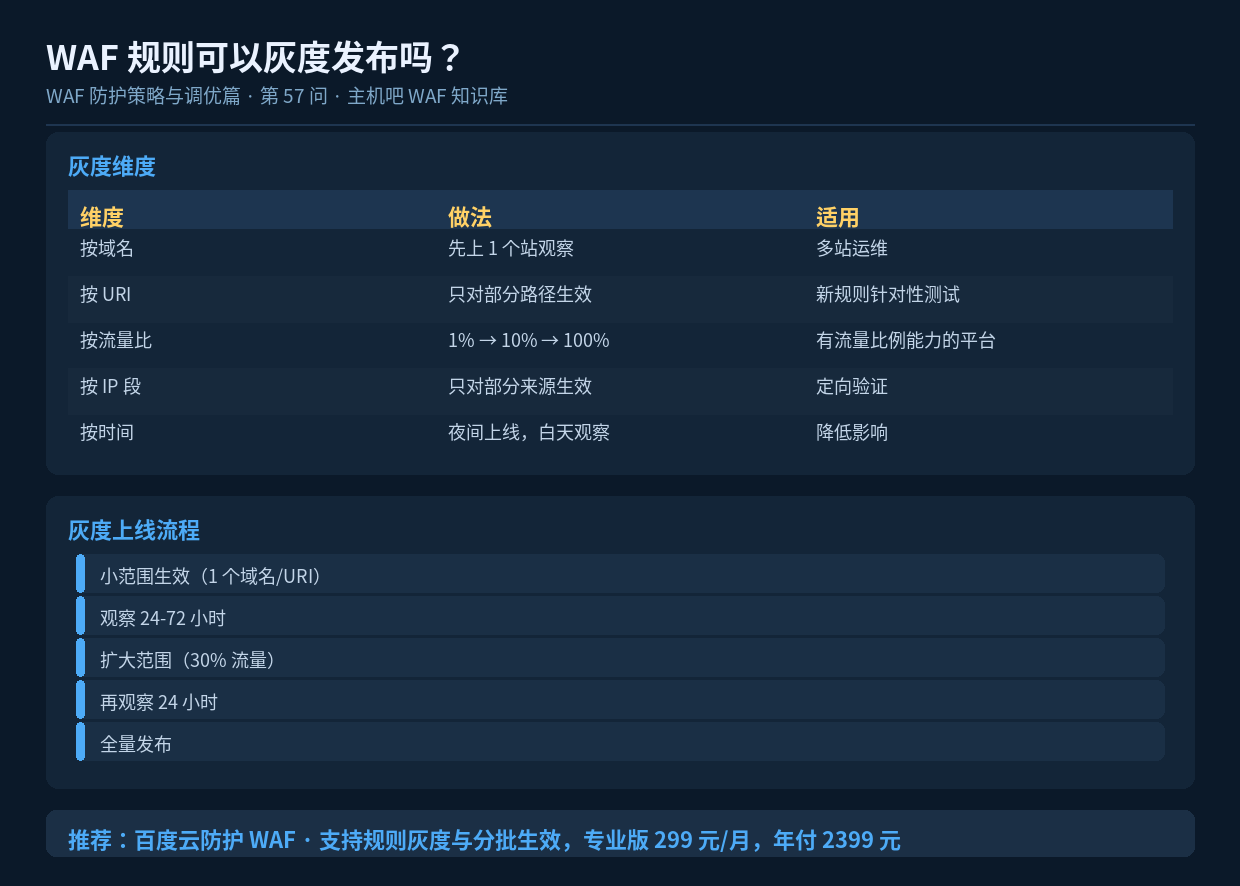Click the section heading '灰度维度'
Screen dimensions: 1240x886
point(112,167)
